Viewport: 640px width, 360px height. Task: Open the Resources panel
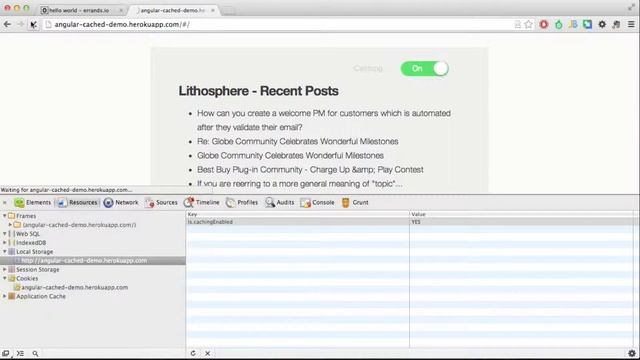pos(78,202)
